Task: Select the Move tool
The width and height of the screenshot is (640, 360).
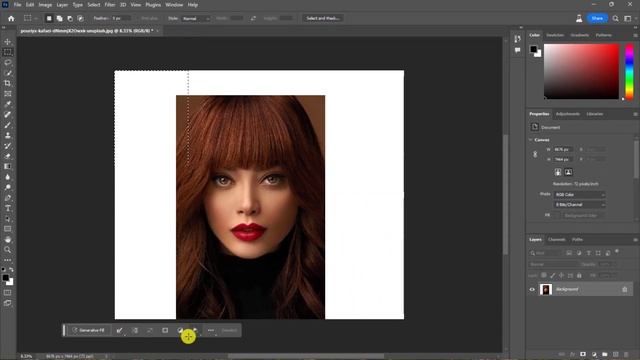Action: [x=7, y=42]
